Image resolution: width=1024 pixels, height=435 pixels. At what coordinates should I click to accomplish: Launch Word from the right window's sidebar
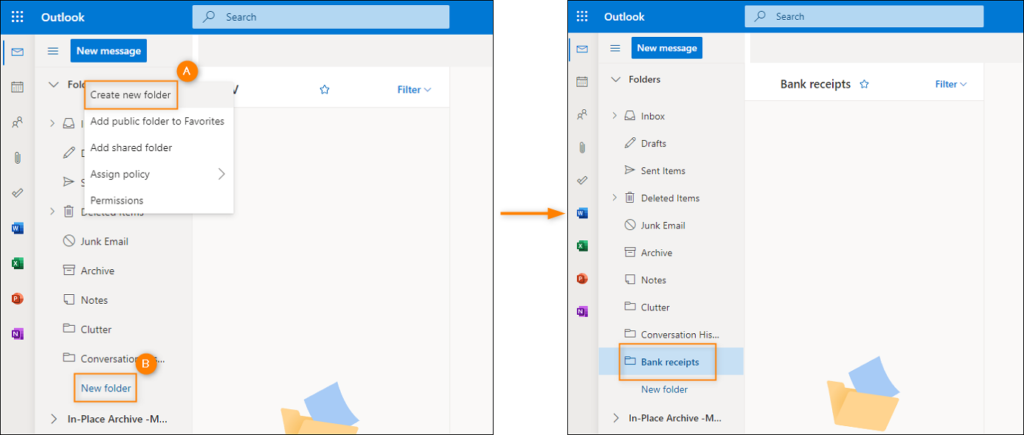(582, 213)
